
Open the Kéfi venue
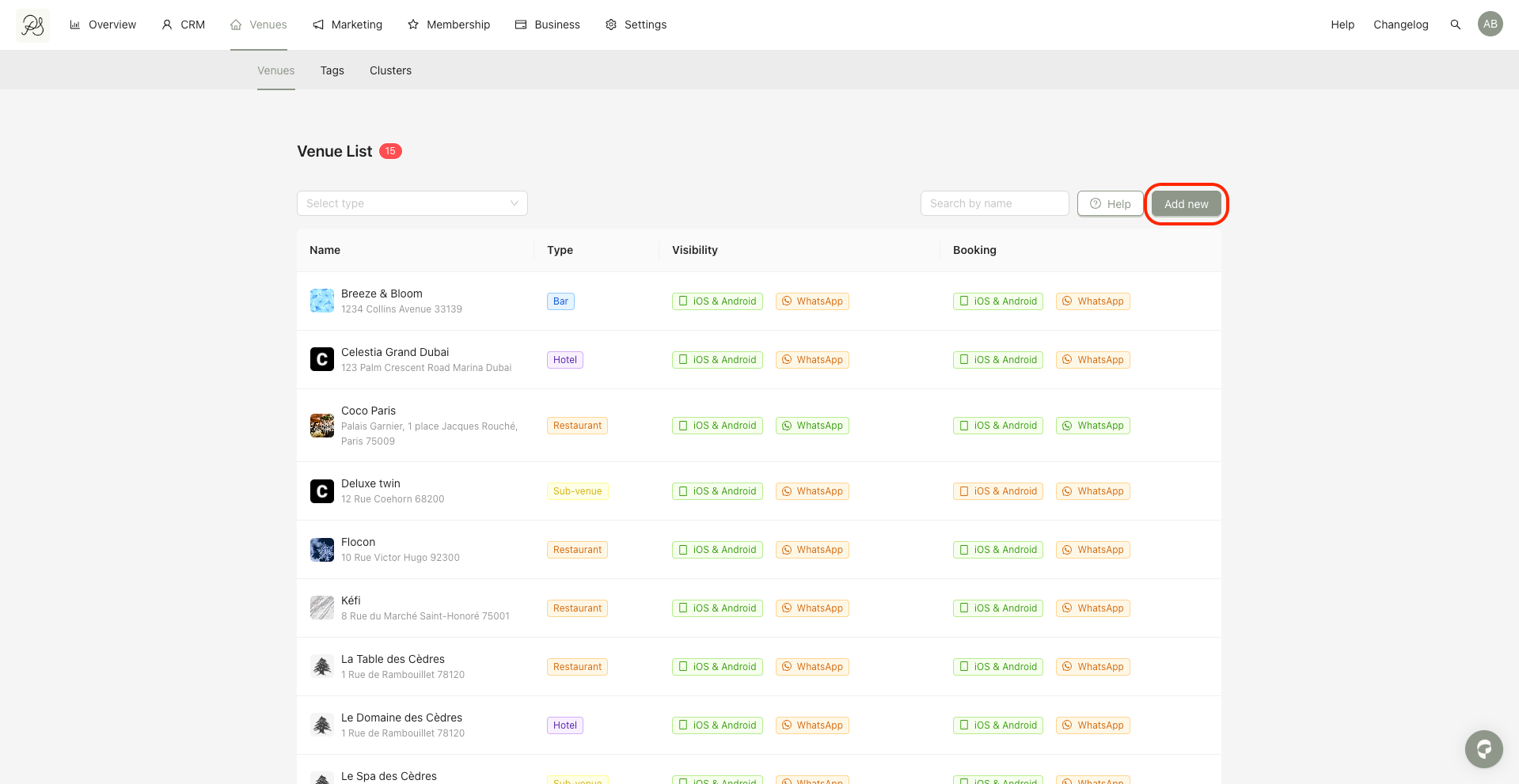click(x=351, y=600)
